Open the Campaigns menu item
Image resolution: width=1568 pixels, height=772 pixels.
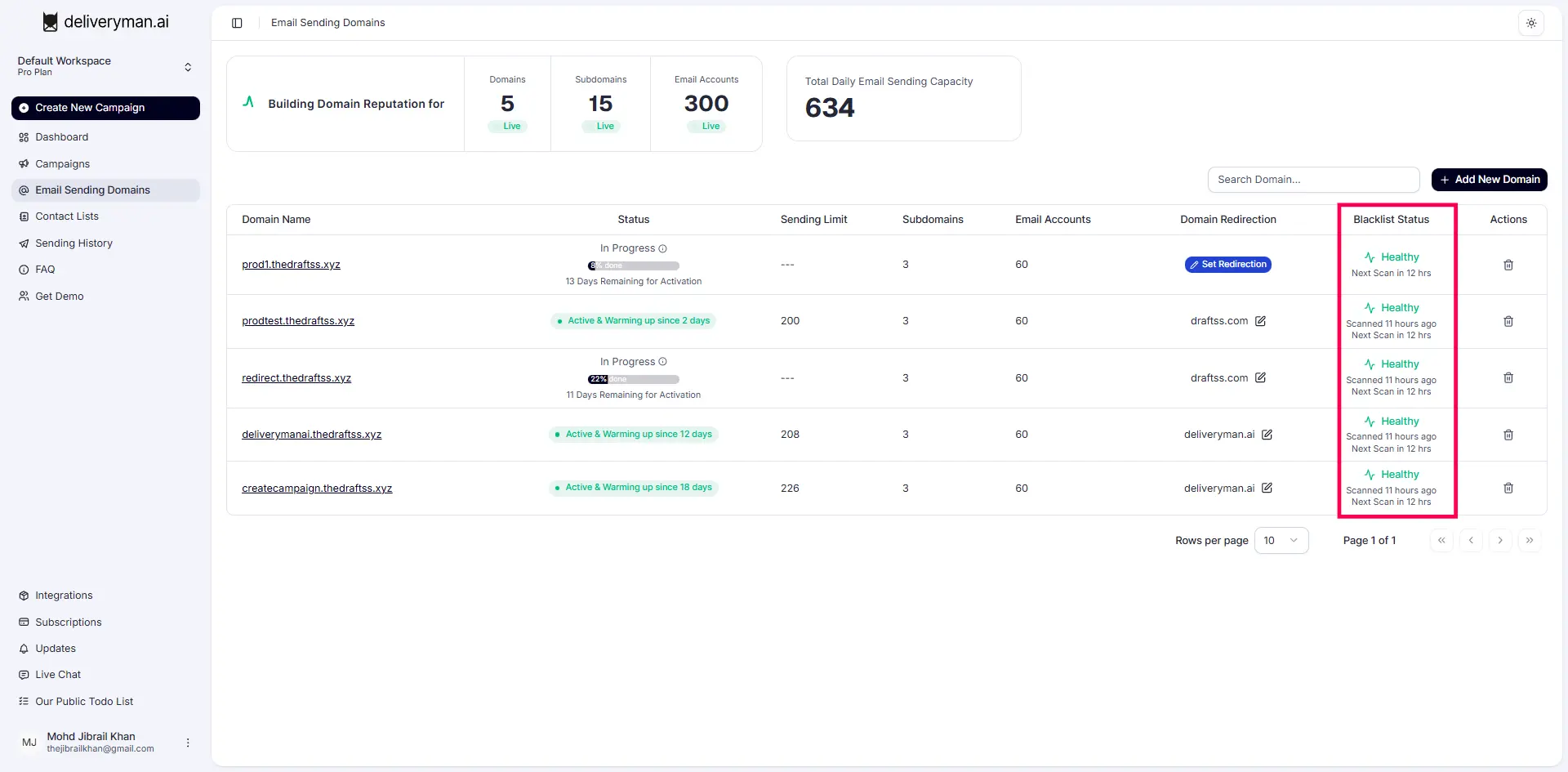pyautogui.click(x=62, y=163)
